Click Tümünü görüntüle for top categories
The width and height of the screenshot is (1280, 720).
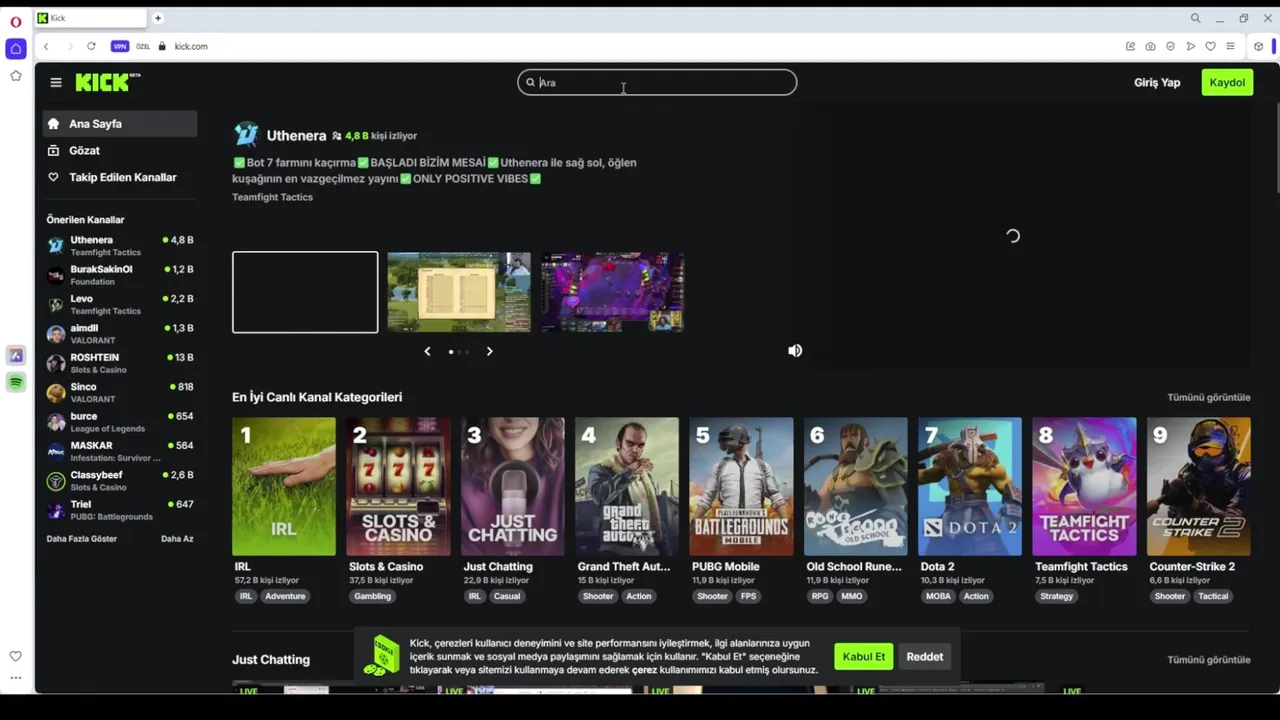(1208, 397)
